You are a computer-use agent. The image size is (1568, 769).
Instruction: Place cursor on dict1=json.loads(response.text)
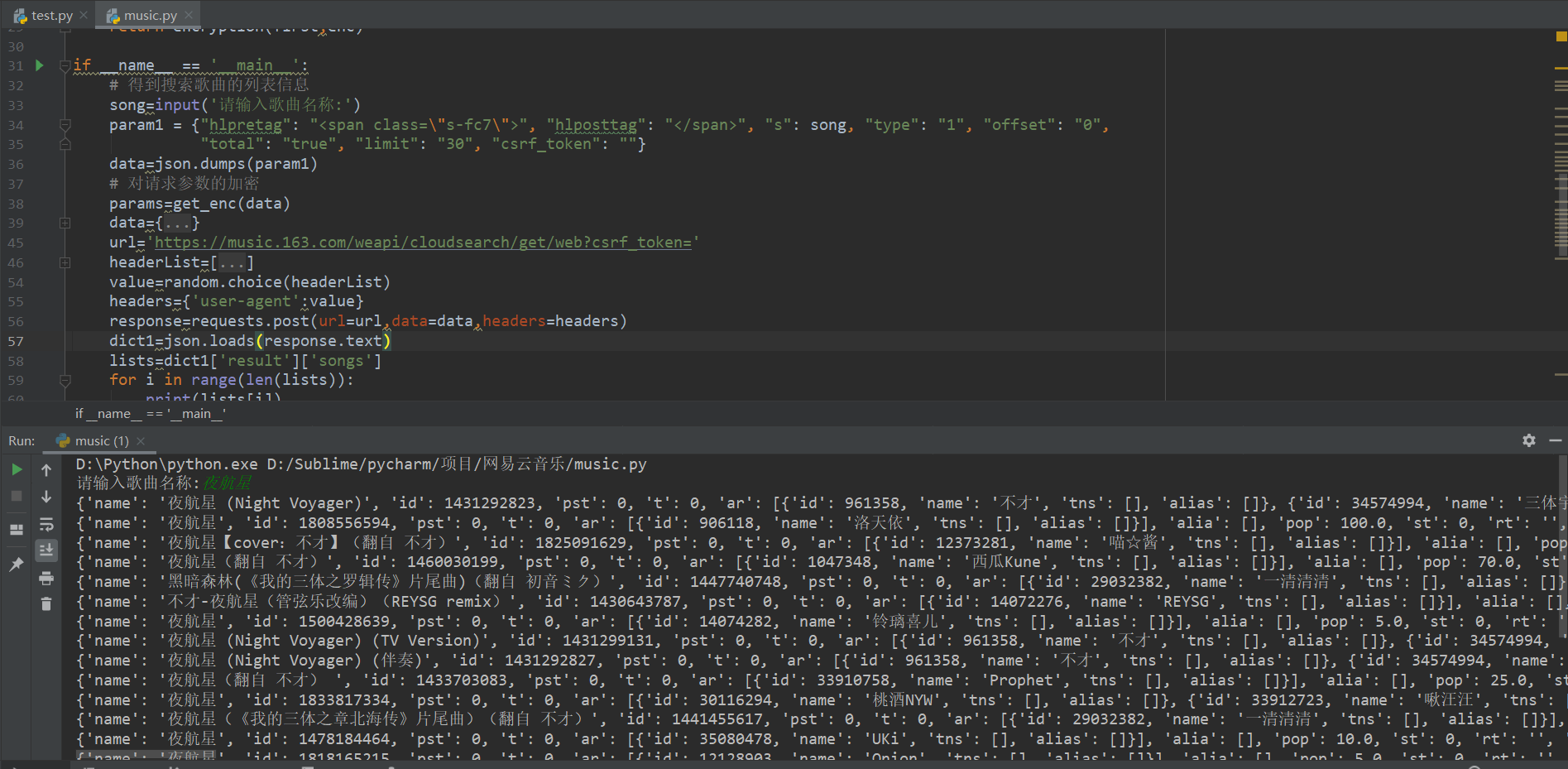250,341
